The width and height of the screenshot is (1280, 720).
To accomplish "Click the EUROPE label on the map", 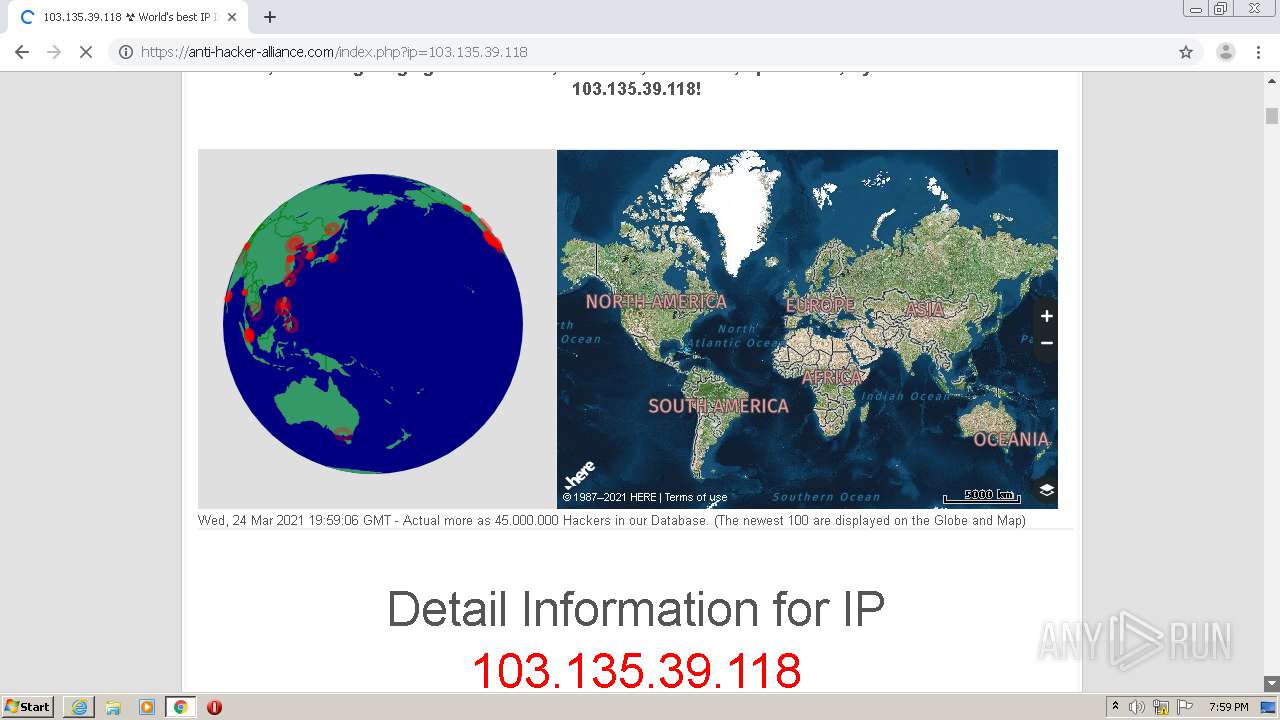I will click(820, 304).
